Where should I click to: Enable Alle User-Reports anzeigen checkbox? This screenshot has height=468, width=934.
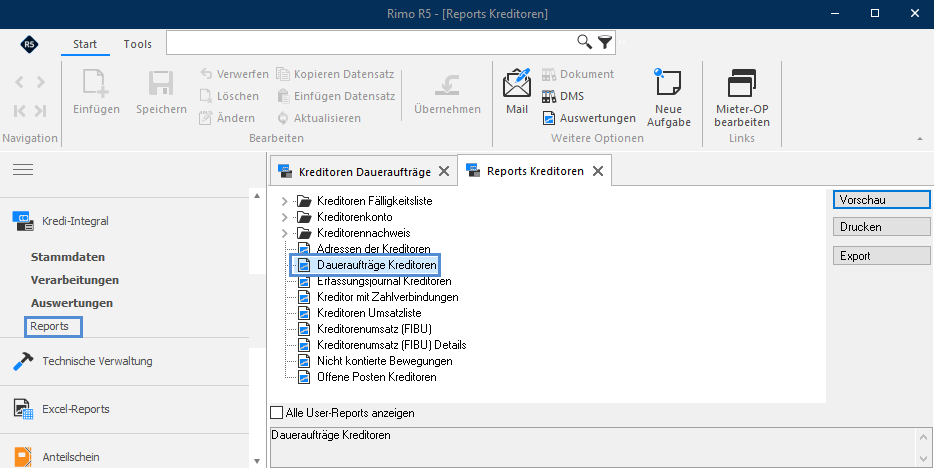pos(277,413)
